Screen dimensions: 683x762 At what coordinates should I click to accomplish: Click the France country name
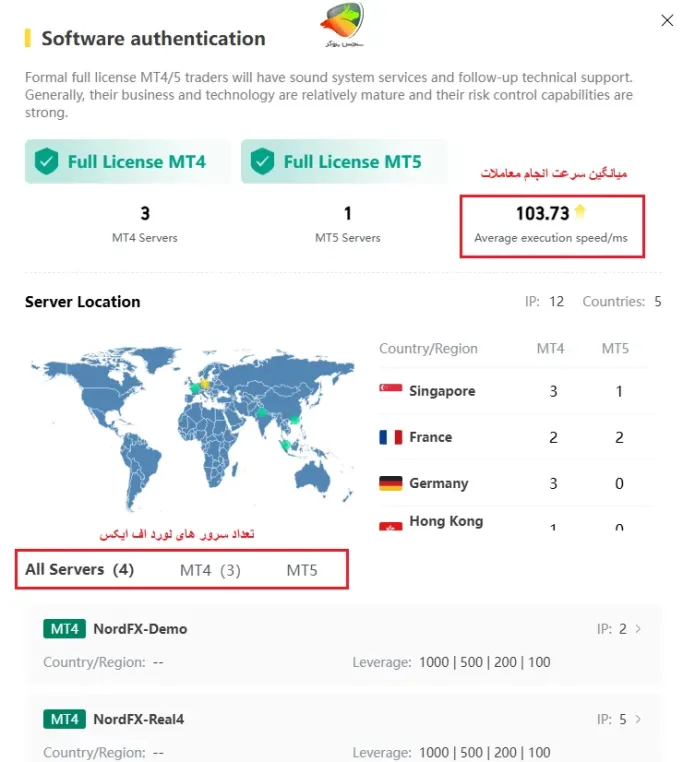(x=430, y=437)
